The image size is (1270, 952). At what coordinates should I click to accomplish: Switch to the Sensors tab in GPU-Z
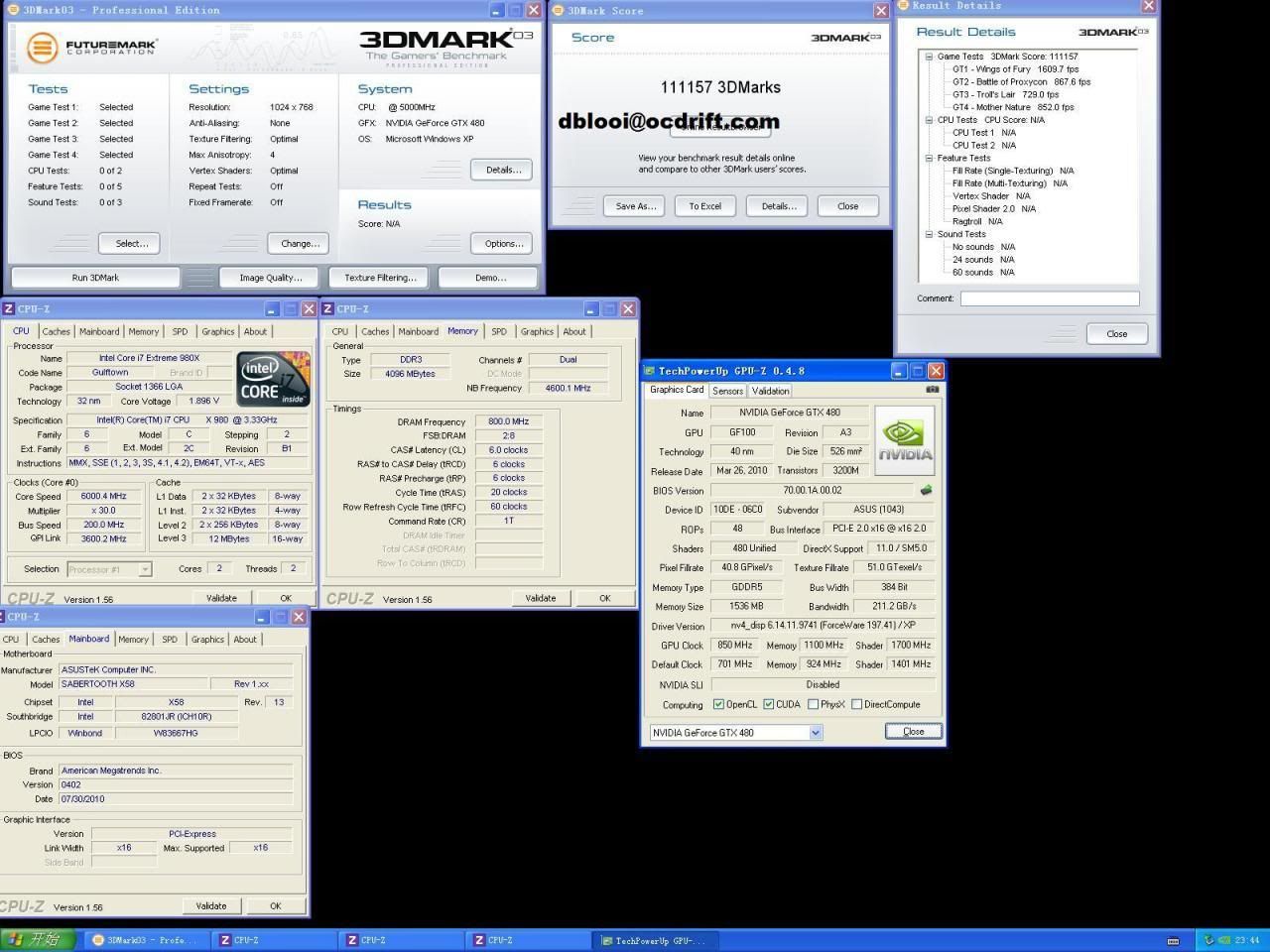coord(727,391)
